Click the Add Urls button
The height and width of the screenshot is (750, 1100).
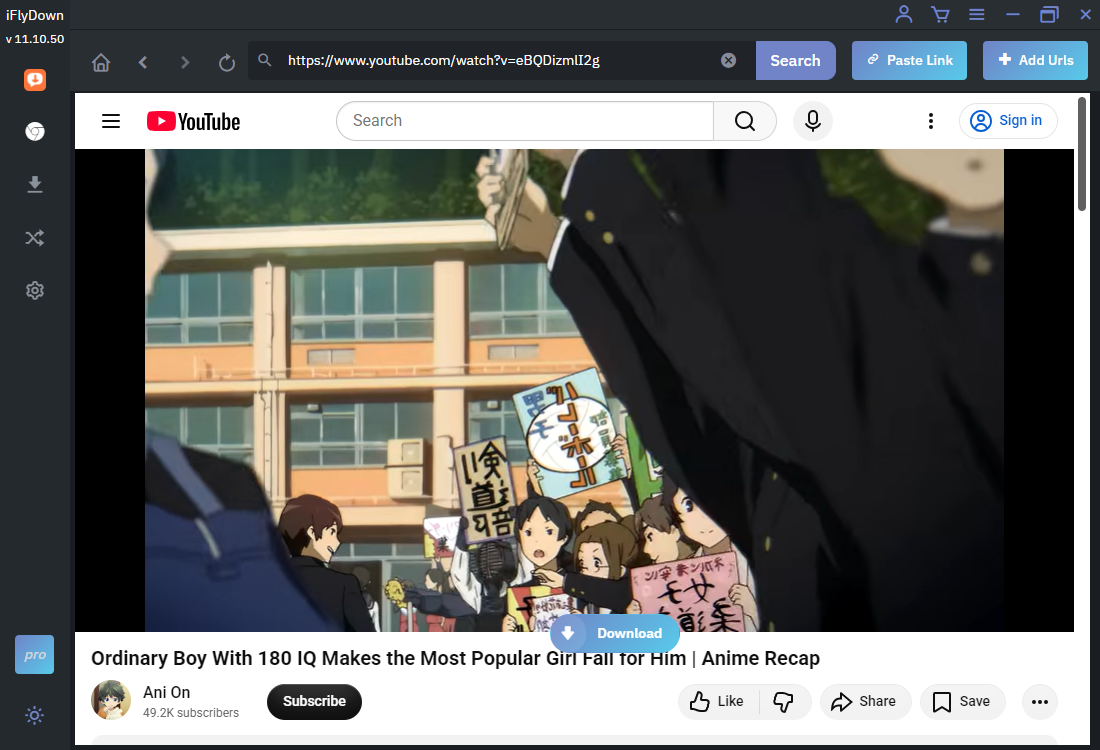point(1035,60)
